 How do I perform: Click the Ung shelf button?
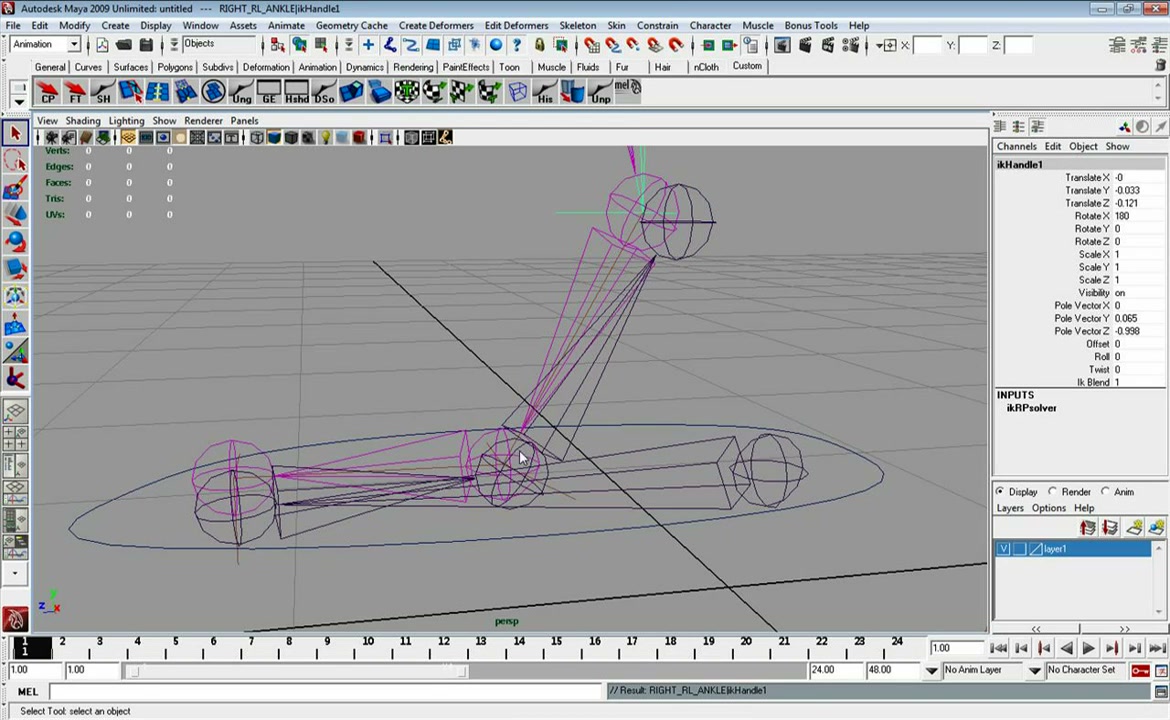(241, 92)
